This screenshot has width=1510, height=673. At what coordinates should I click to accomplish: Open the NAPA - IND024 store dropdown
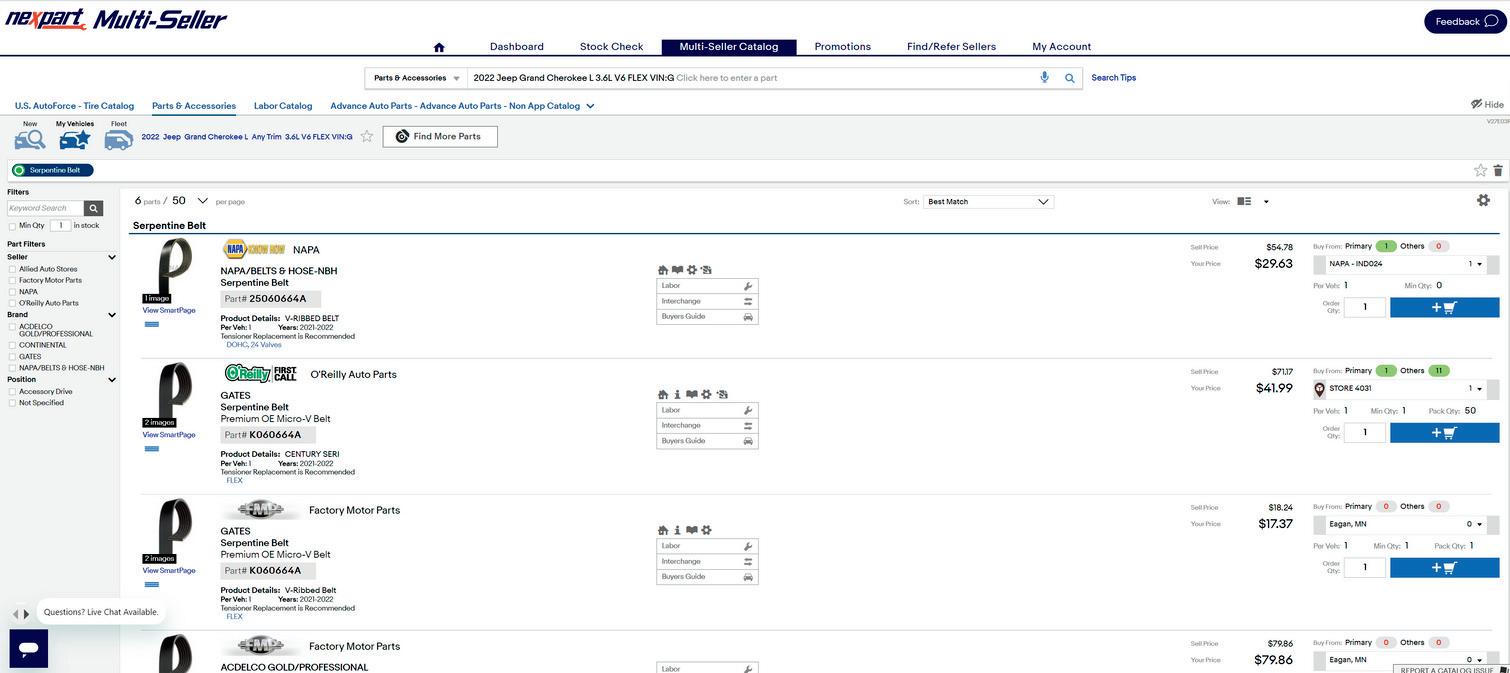click(1406, 264)
